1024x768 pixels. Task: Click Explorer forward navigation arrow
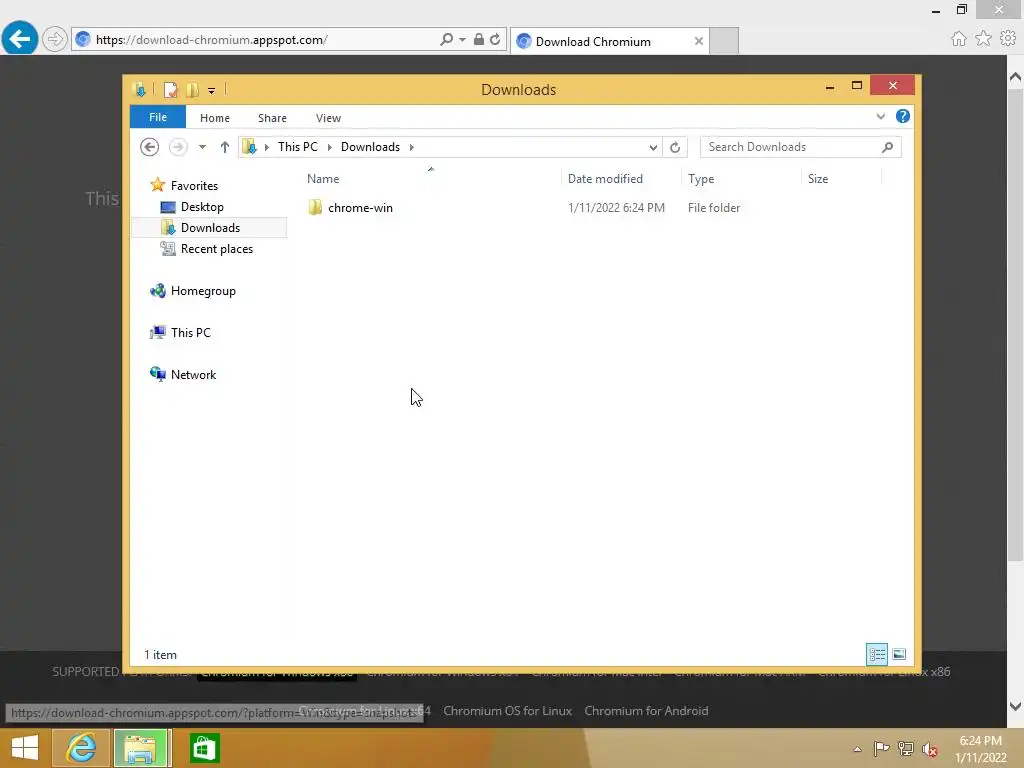tap(178, 147)
